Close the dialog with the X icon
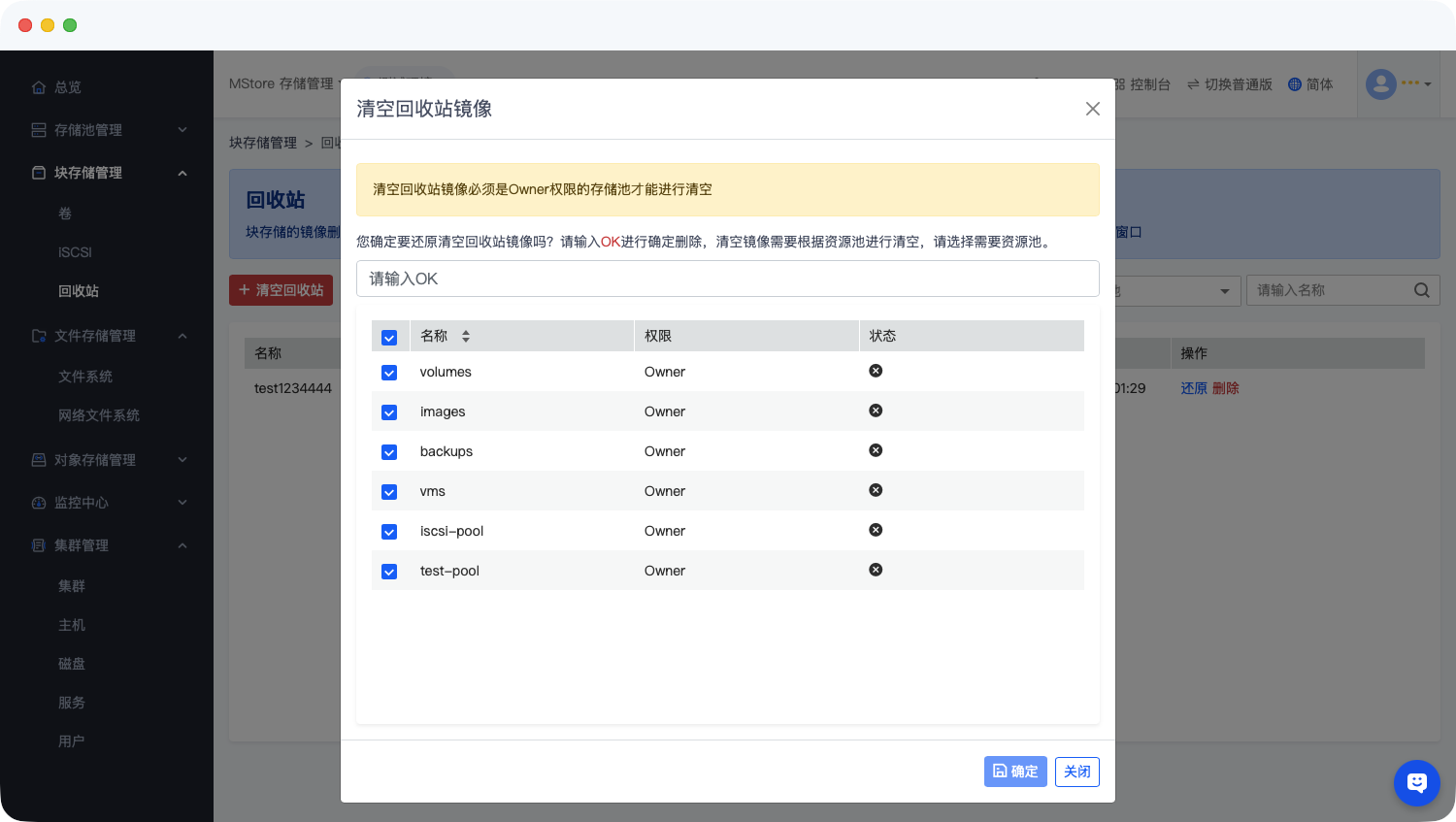 1092,109
